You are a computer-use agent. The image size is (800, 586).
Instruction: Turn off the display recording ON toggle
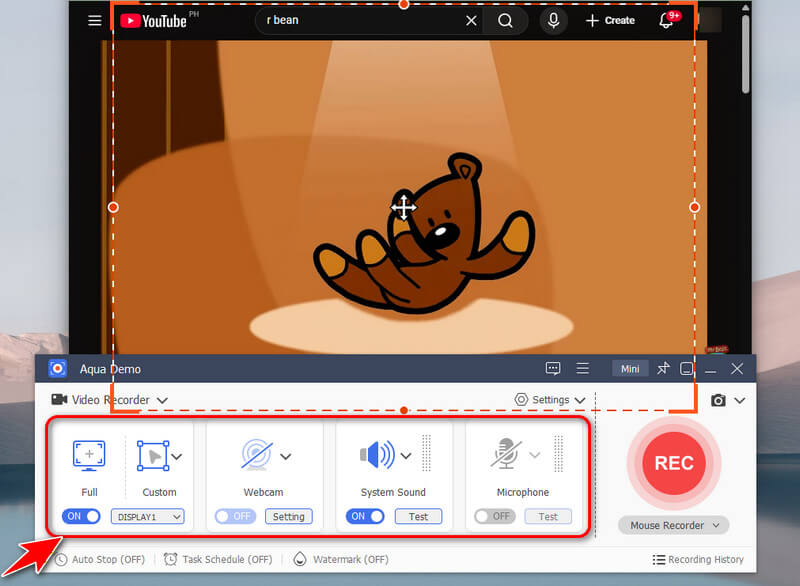point(81,516)
